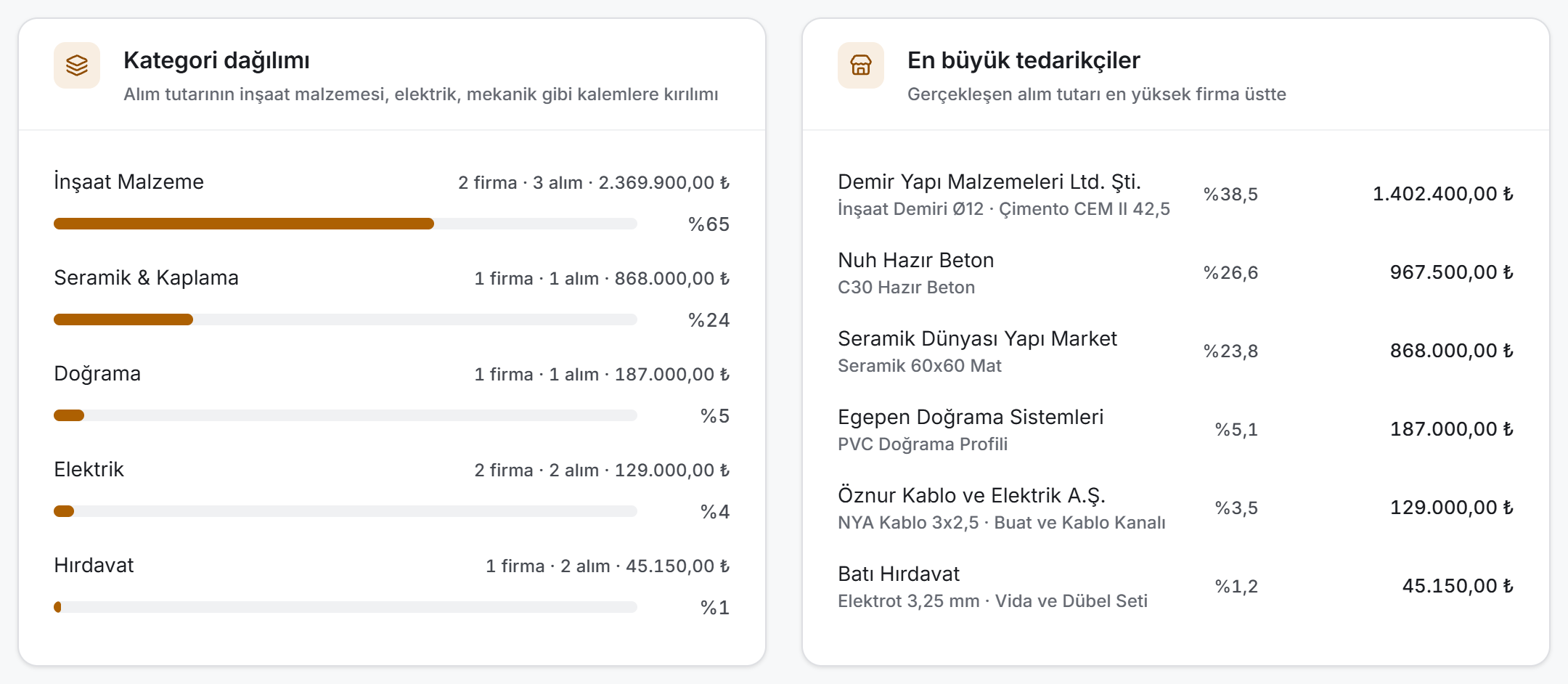
Task: Open Seramik Dünyası Yapı Market supplier
Action: click(x=1176, y=351)
